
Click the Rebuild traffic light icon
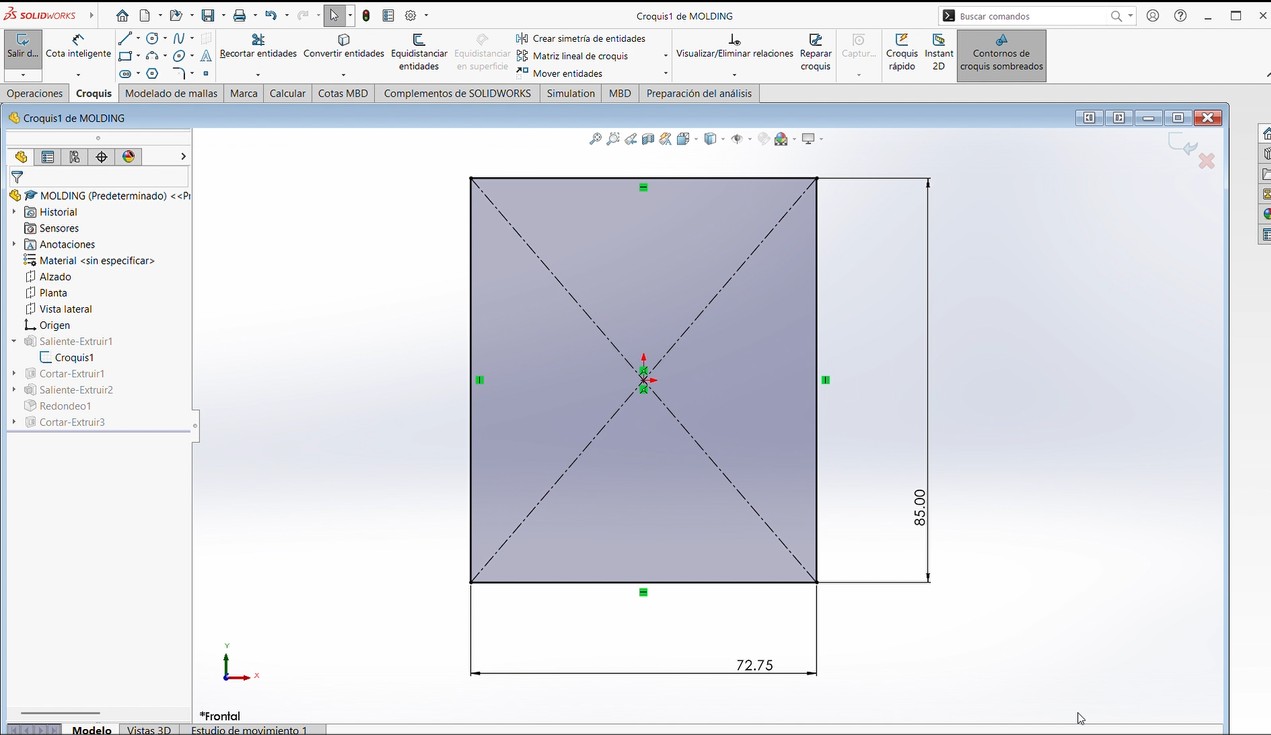(x=366, y=16)
